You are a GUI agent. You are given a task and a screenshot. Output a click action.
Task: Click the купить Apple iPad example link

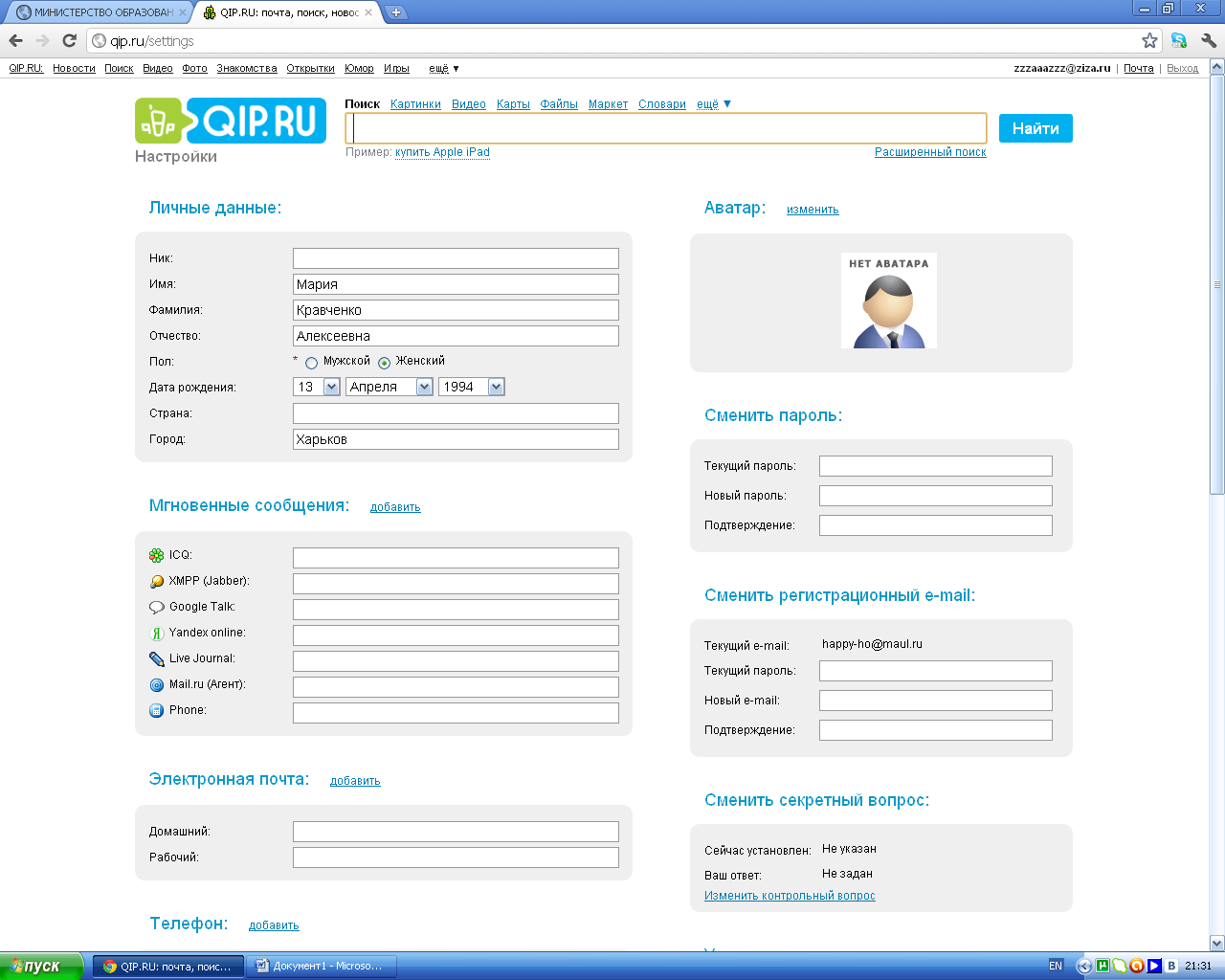click(x=442, y=152)
